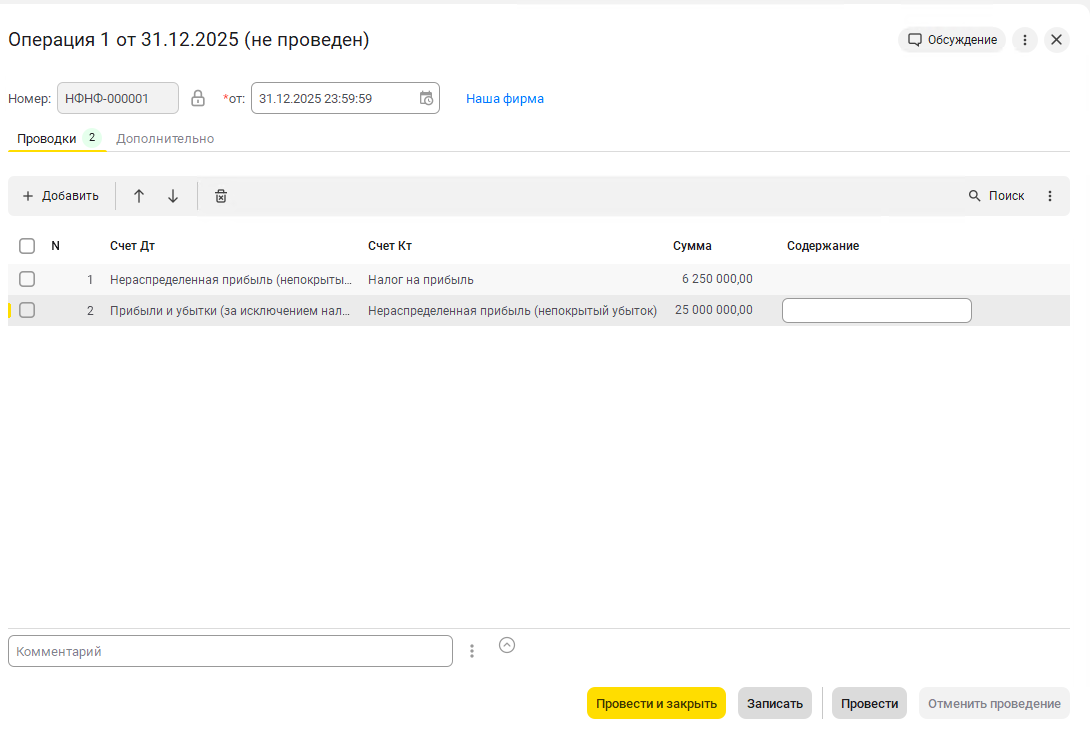Toggle the select-all checkbox in table header
Viewport: 1090px width, 737px height.
coord(27,246)
